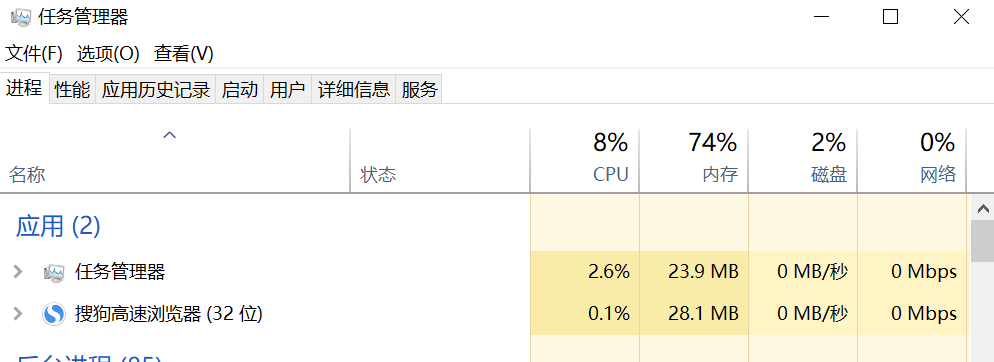
Task: Toggle sort order arrow above 名称 column
Action: [169, 134]
